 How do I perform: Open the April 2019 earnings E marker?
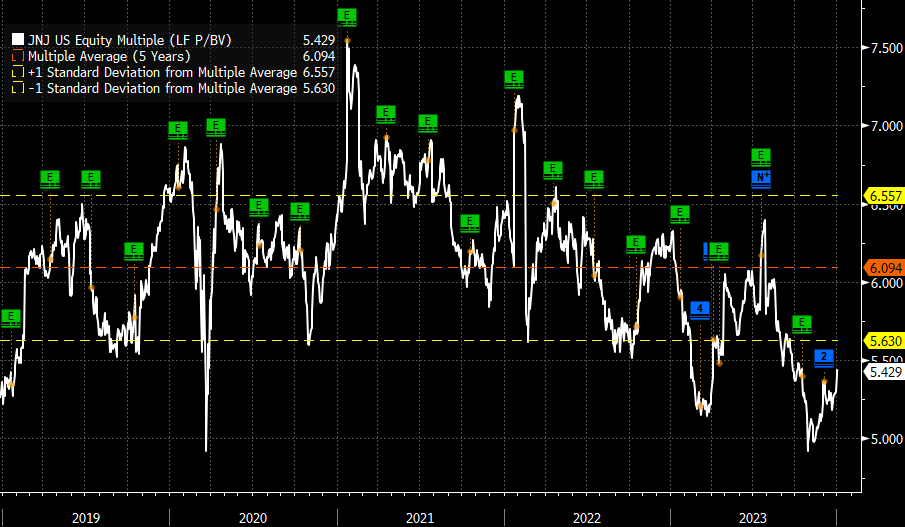tap(50, 180)
